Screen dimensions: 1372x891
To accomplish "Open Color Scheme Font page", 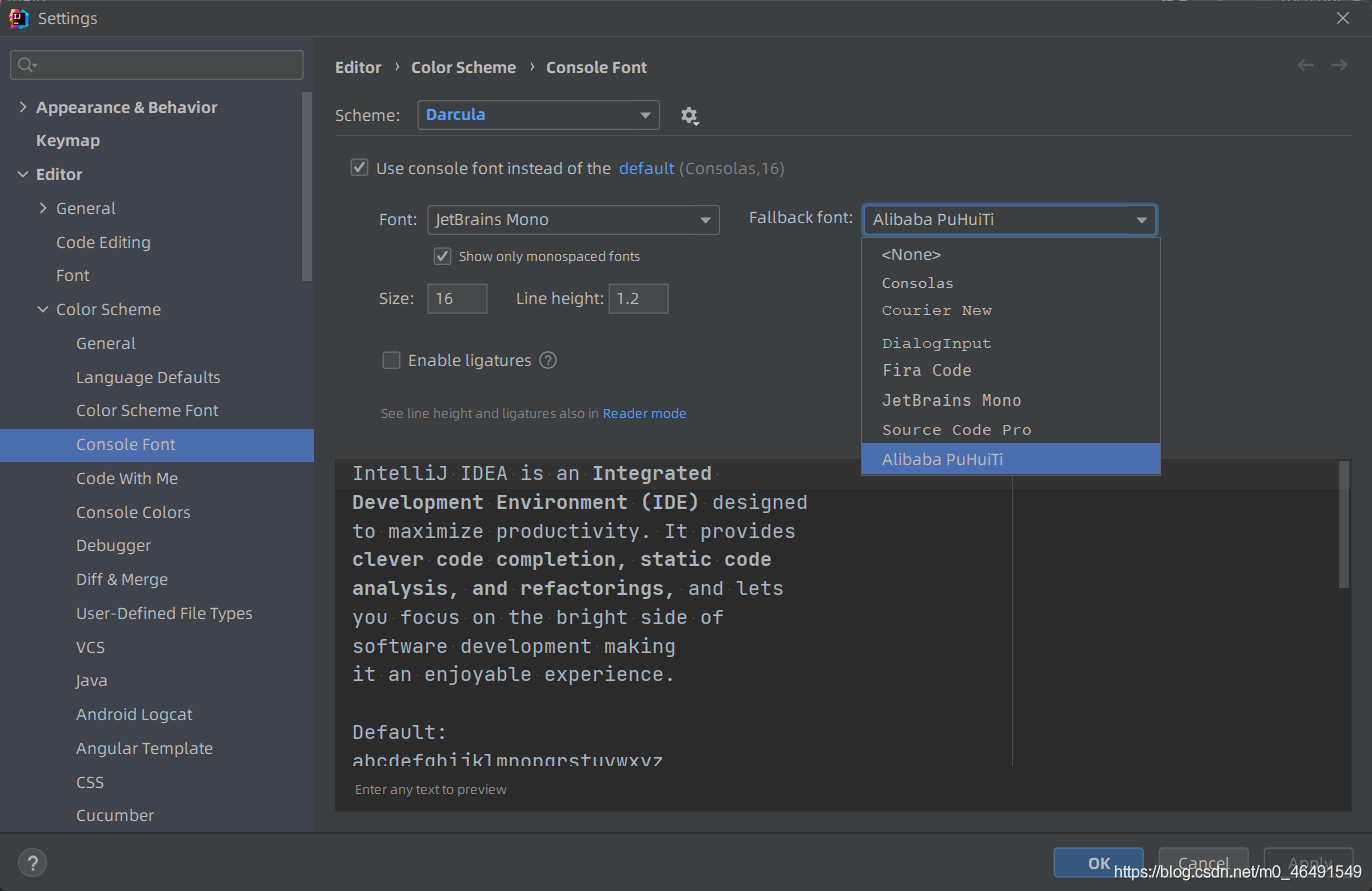I will click(147, 410).
